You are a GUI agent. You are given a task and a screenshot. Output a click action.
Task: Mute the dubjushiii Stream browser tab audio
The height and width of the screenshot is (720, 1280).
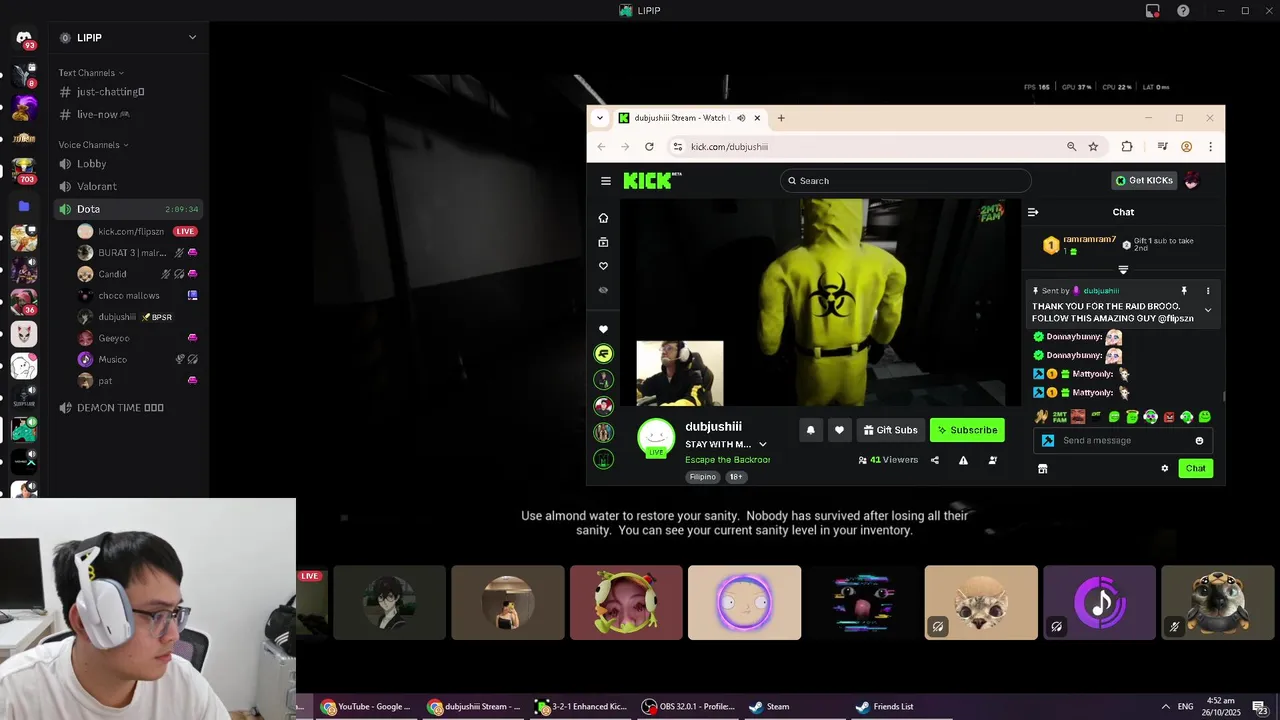pyautogui.click(x=741, y=118)
